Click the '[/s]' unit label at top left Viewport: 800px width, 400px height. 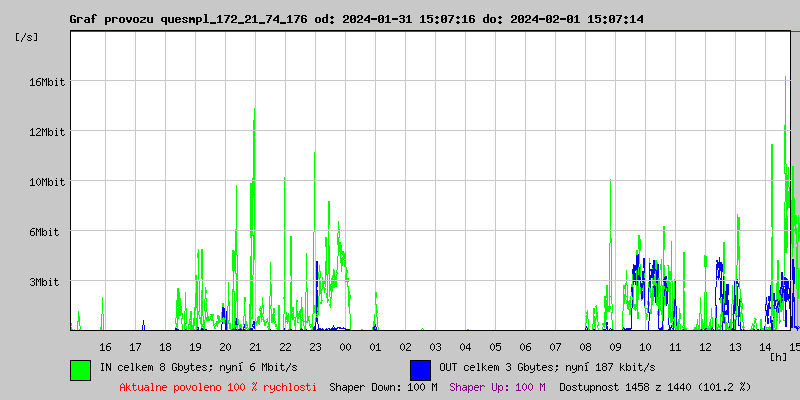(x=27, y=37)
